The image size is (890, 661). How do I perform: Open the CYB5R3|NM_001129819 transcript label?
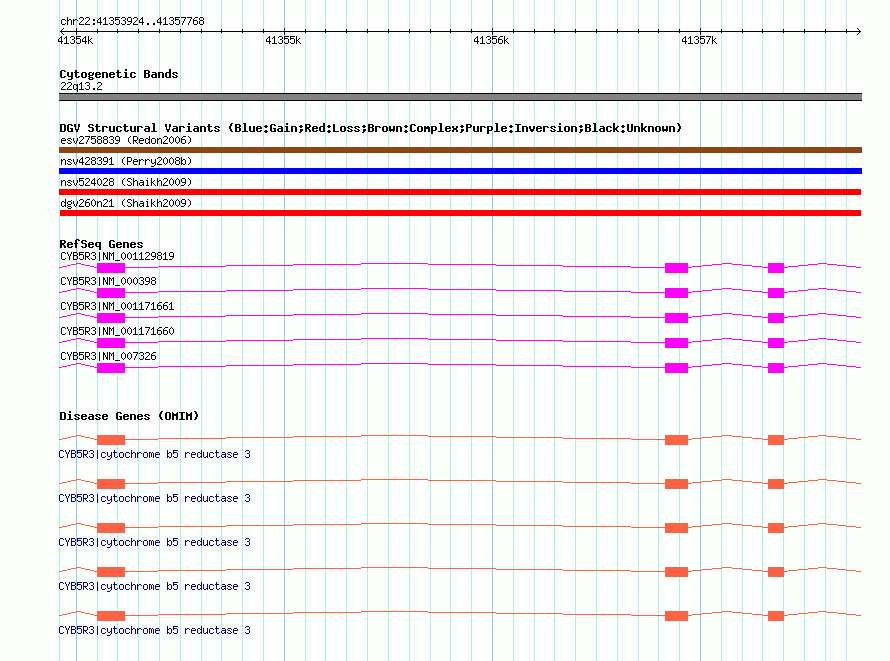point(117,256)
